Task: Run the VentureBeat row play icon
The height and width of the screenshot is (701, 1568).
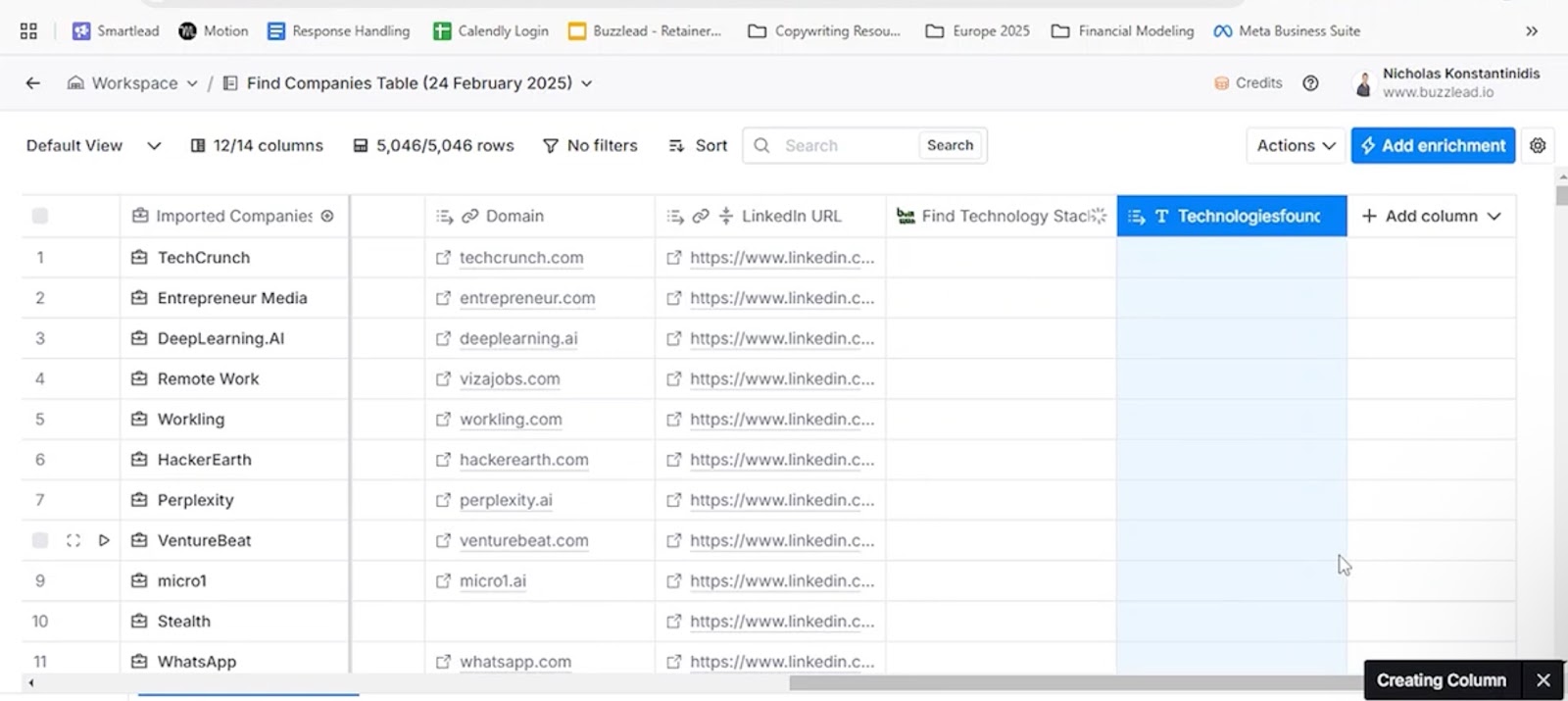Action: (x=104, y=540)
